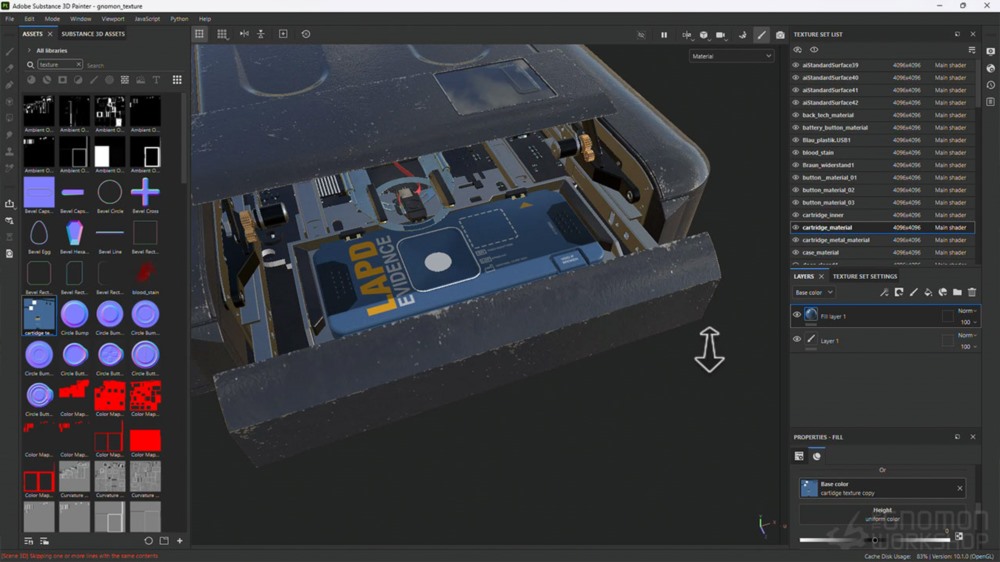
Task: Click the search magnifier icon in Assets
Action: click(30, 65)
